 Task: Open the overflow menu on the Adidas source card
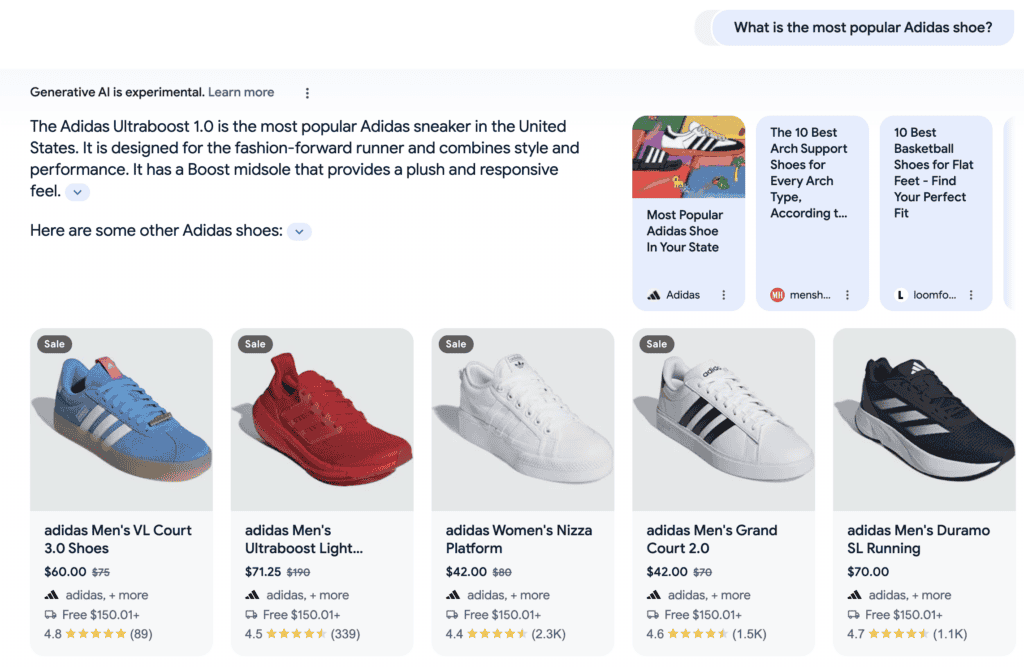(x=726, y=294)
